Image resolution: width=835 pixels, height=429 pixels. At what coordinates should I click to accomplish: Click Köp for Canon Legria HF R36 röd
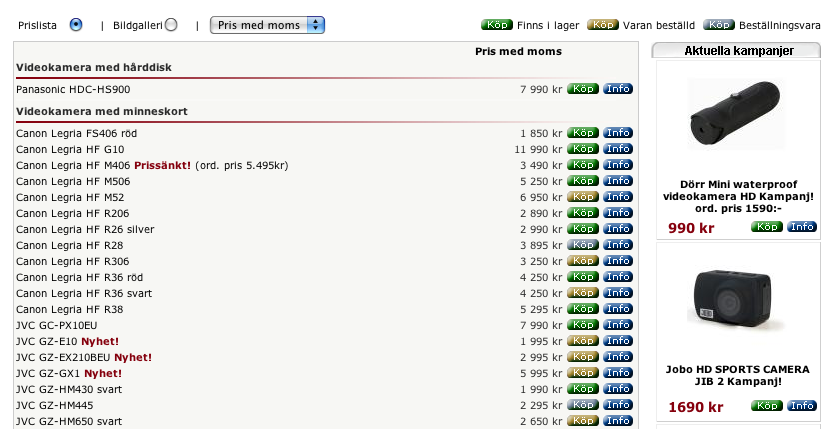tap(583, 276)
